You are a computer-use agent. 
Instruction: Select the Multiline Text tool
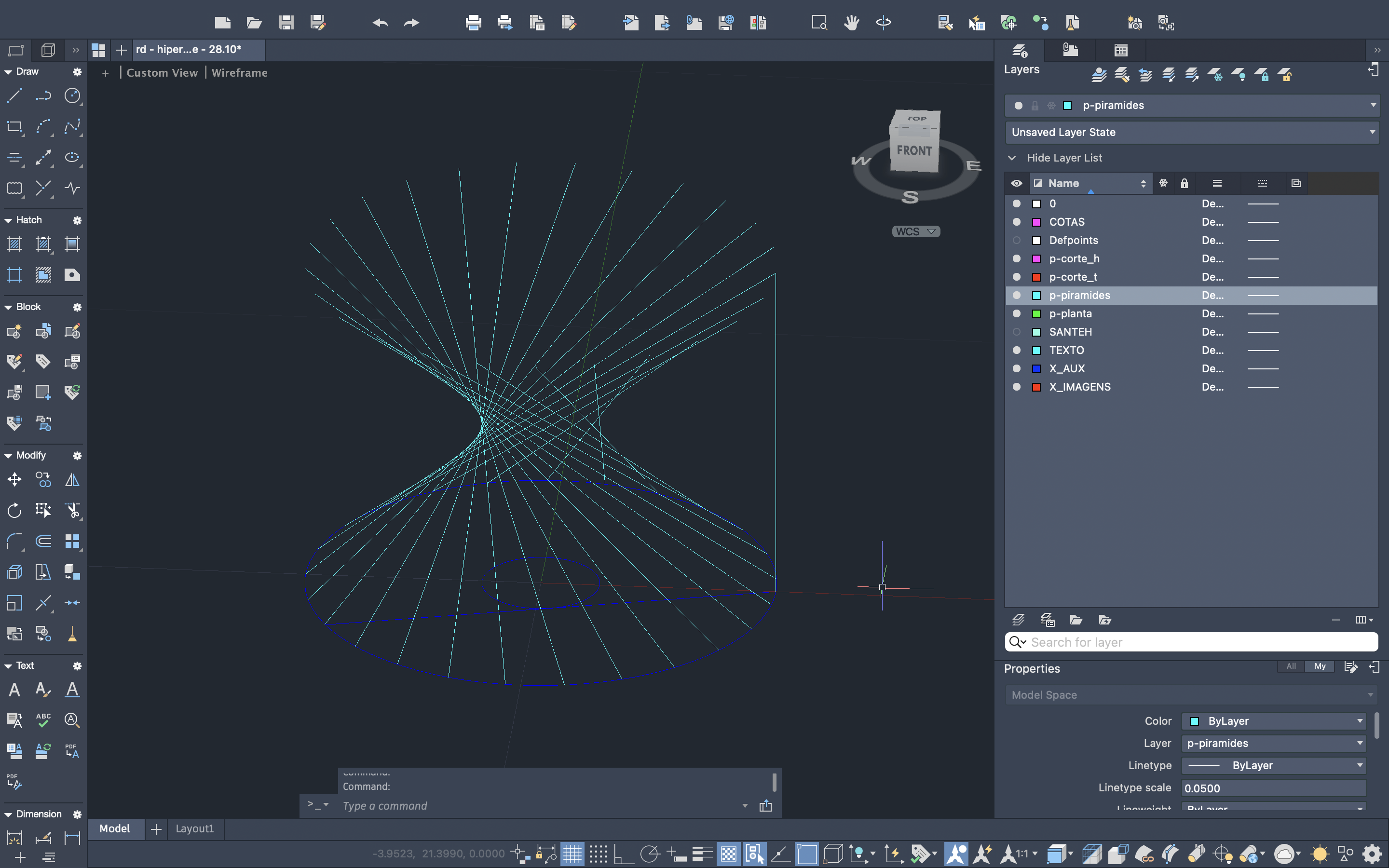[x=14, y=690]
